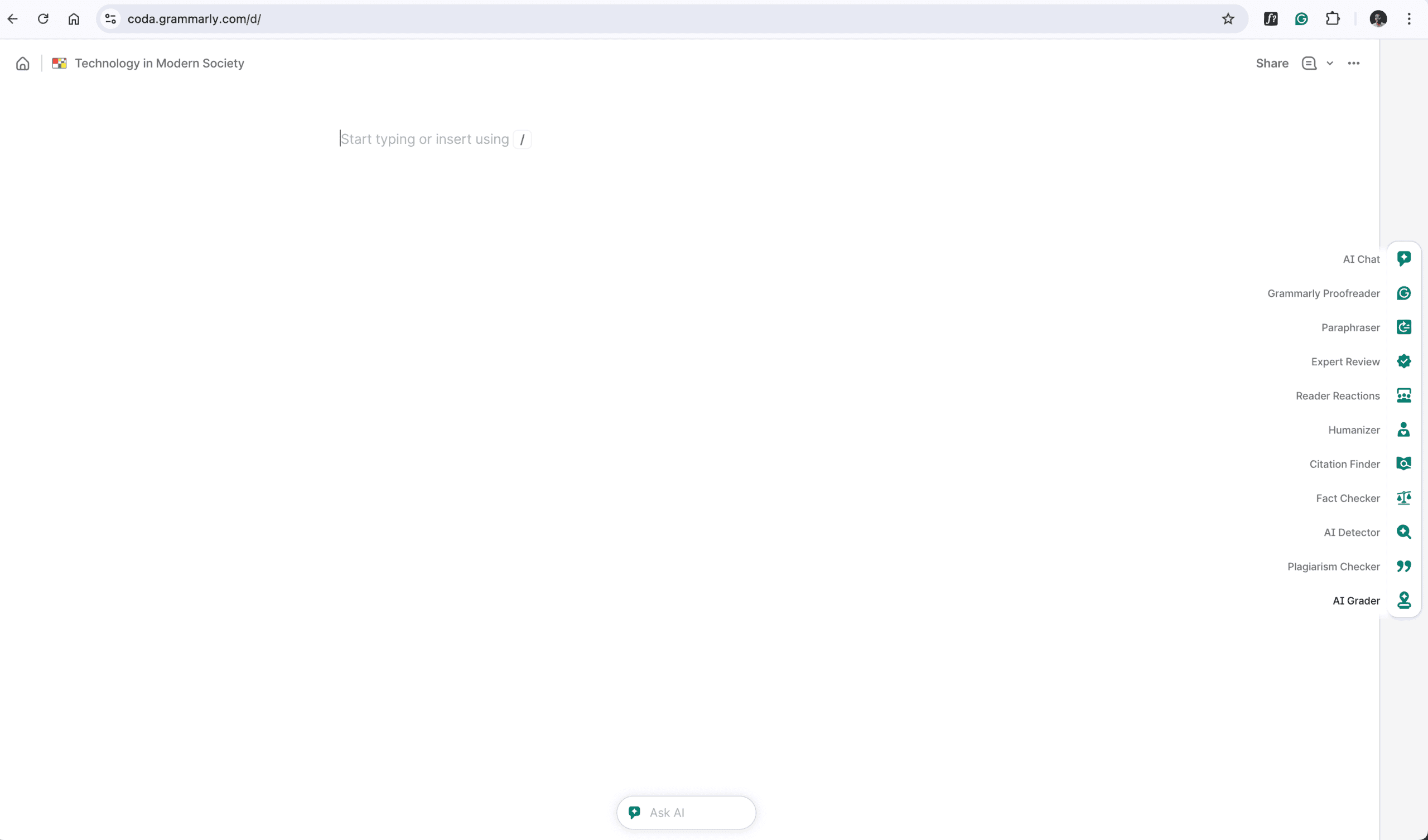Launch Expert Review
This screenshot has height=840, width=1428.
point(1405,361)
